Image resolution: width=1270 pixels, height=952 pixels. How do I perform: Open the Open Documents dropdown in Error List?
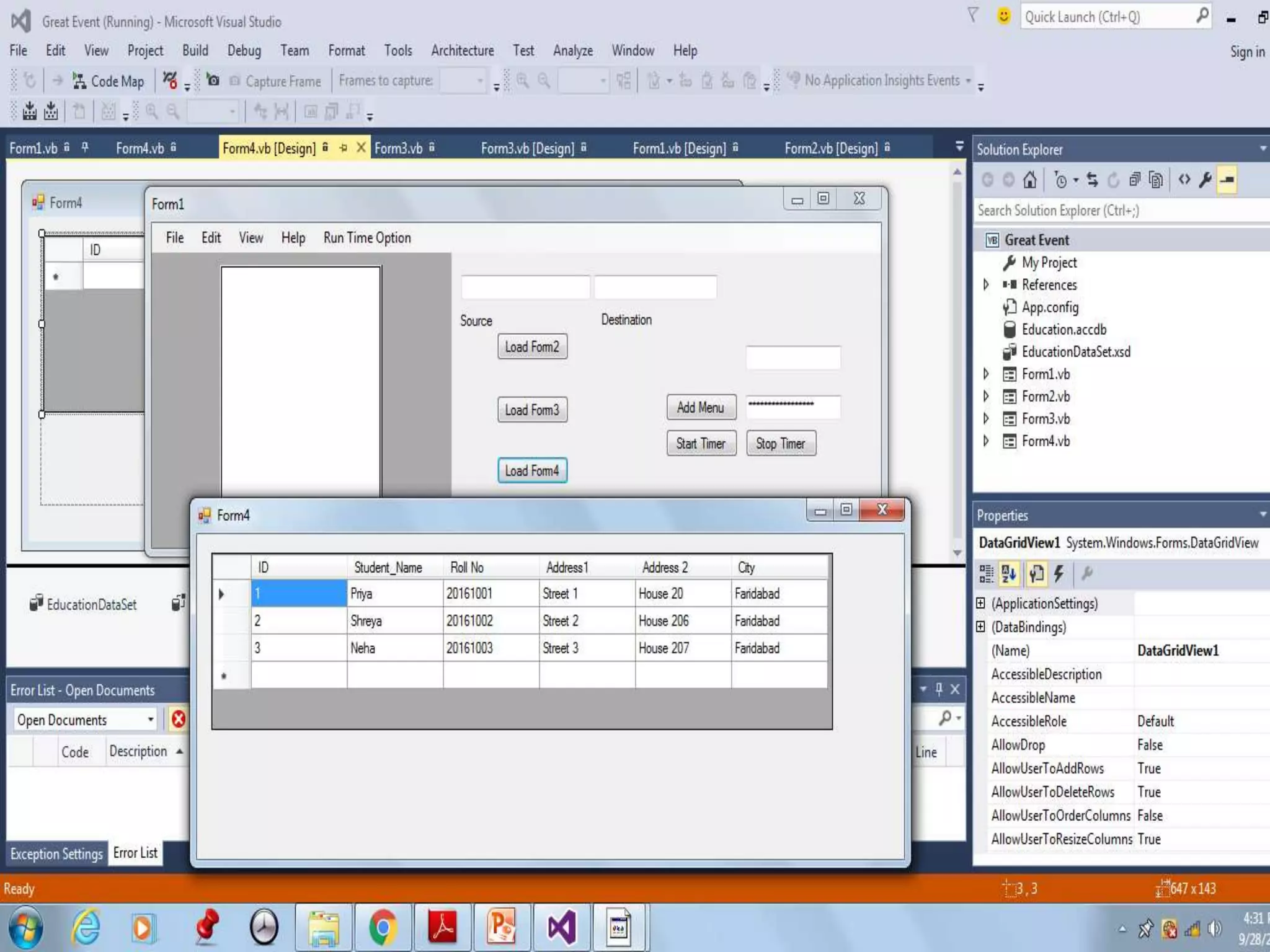(150, 720)
